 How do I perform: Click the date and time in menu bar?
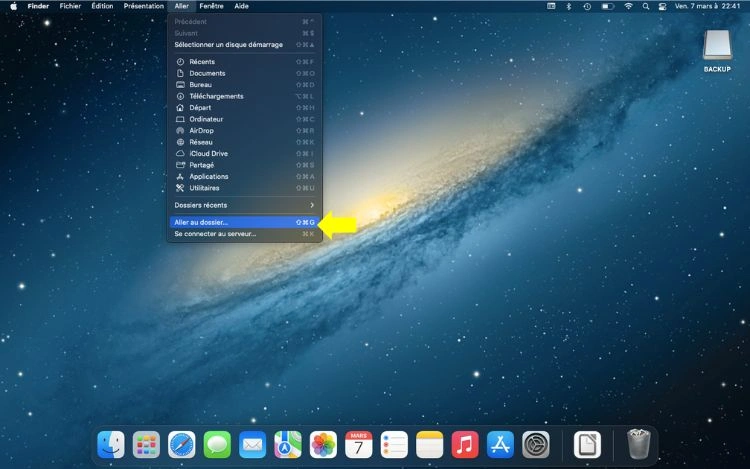(708, 6)
